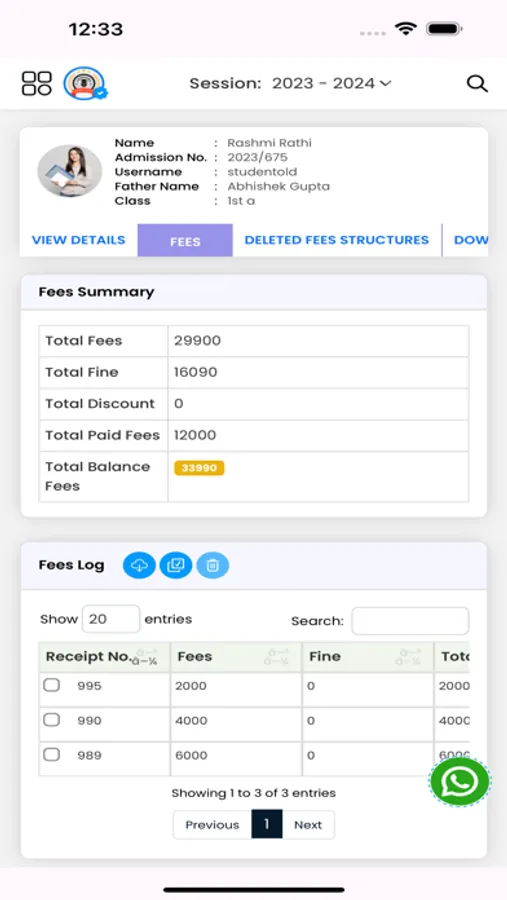
Task: Select page 1 in pagination
Action: click(266, 825)
